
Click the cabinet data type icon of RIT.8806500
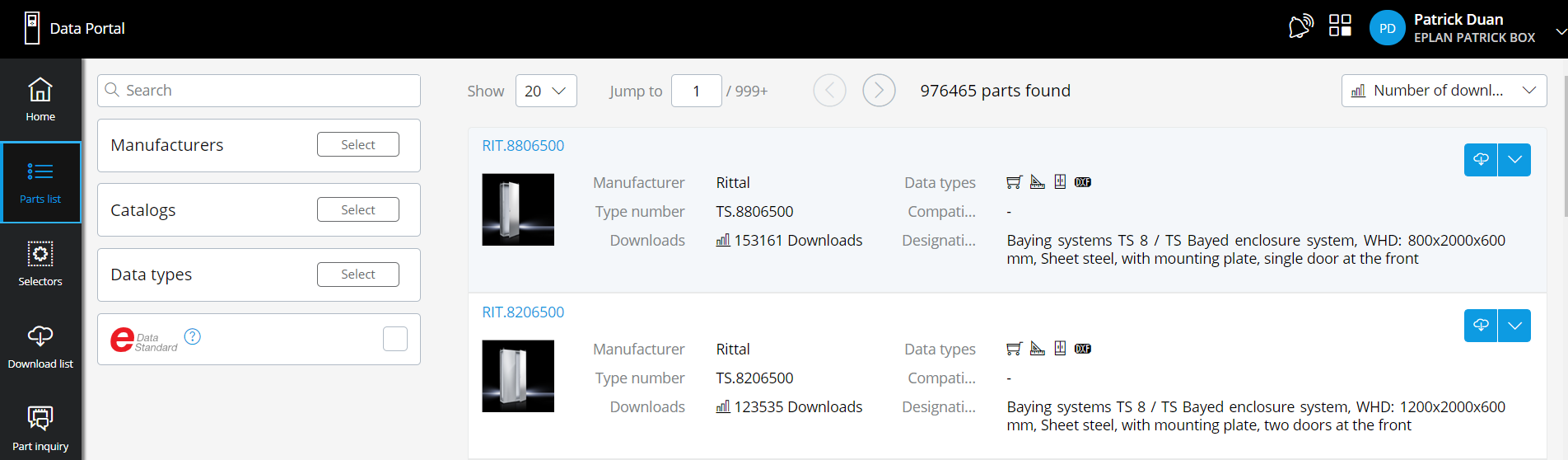(1060, 182)
